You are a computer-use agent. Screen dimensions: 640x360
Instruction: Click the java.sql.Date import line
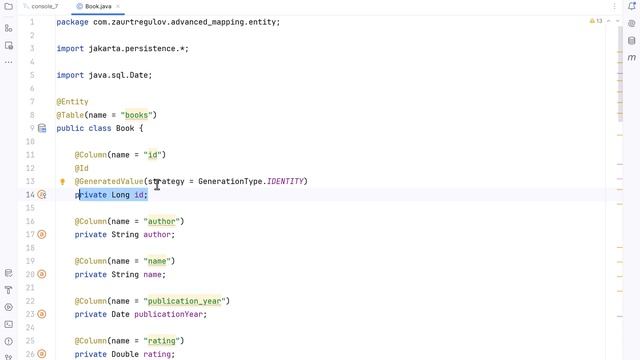[104, 75]
